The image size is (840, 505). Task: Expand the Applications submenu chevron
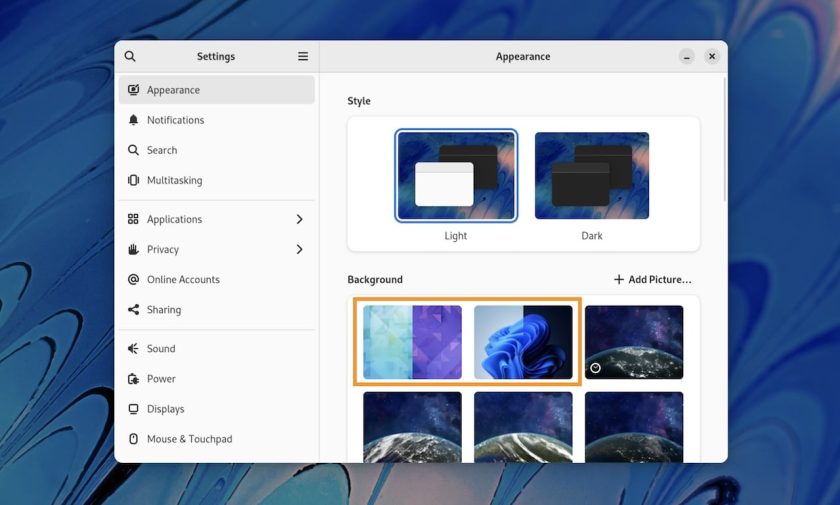click(x=299, y=219)
